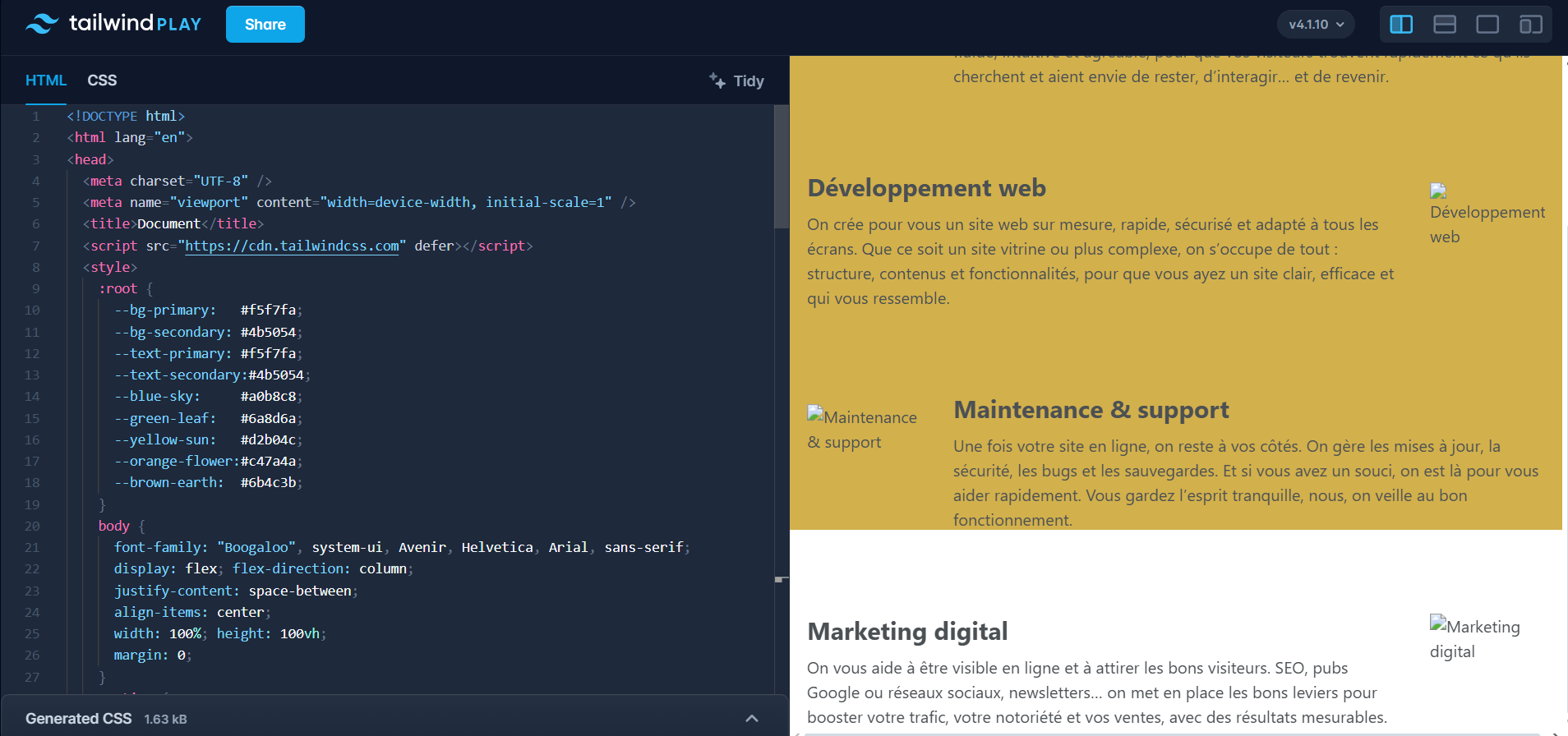Expand the Generated CSS panel chevron

click(x=751, y=719)
